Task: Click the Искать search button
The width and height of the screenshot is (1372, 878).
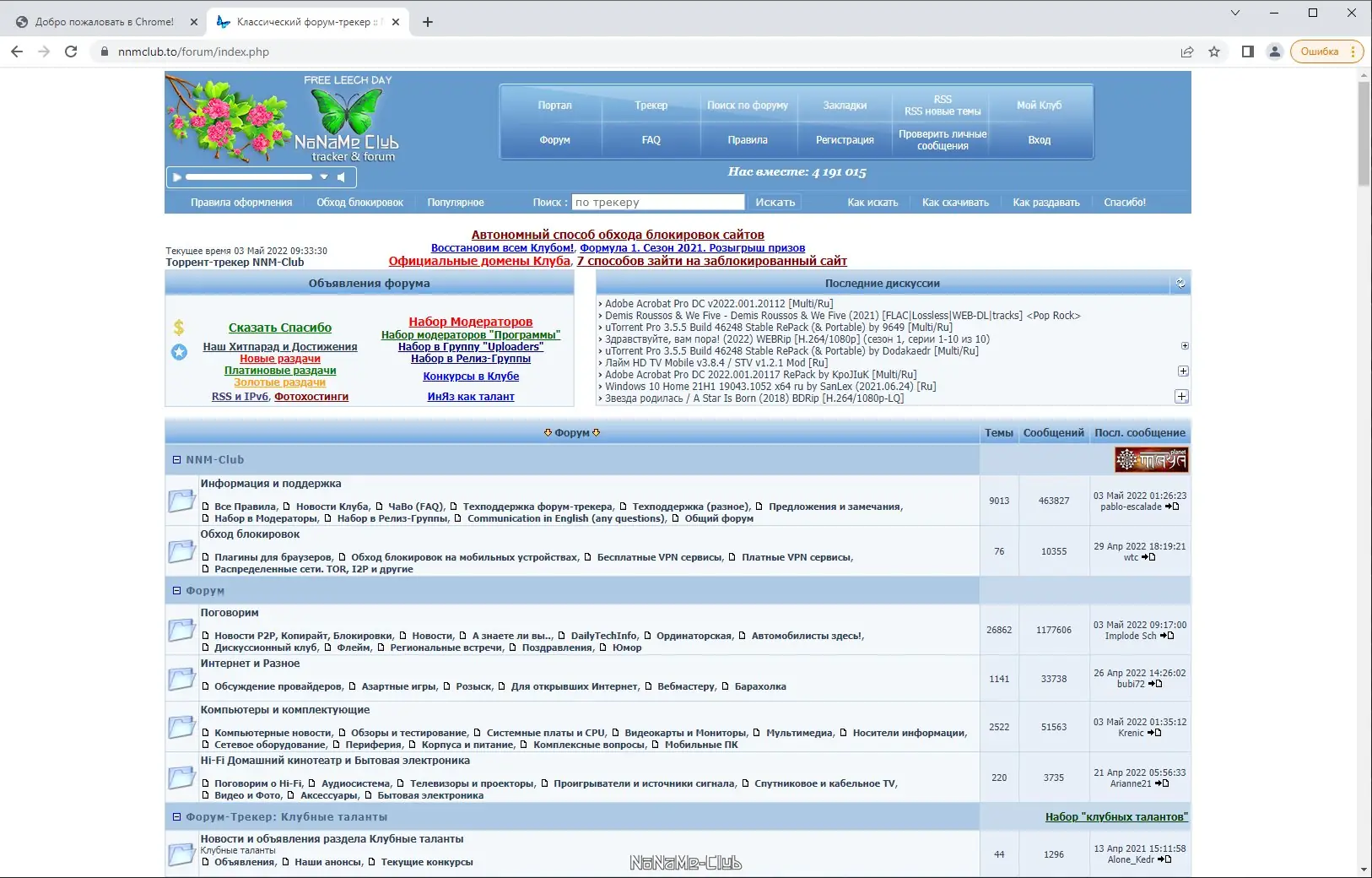Action: tap(775, 203)
